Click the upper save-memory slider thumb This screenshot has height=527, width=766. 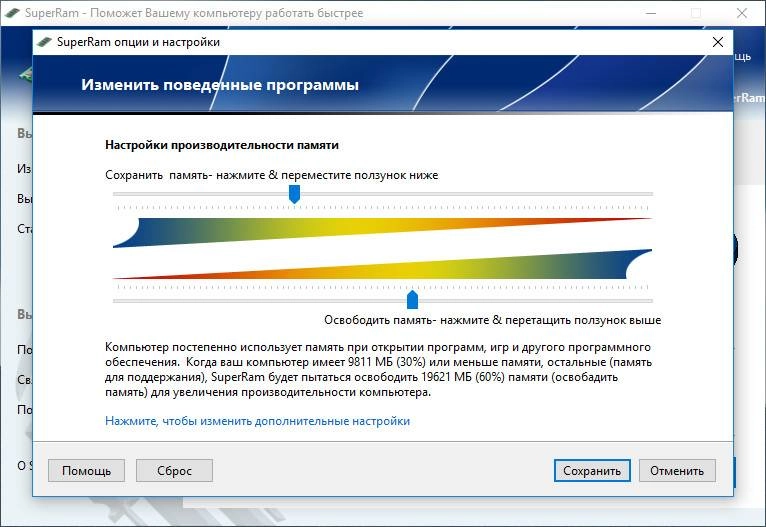pos(294,194)
